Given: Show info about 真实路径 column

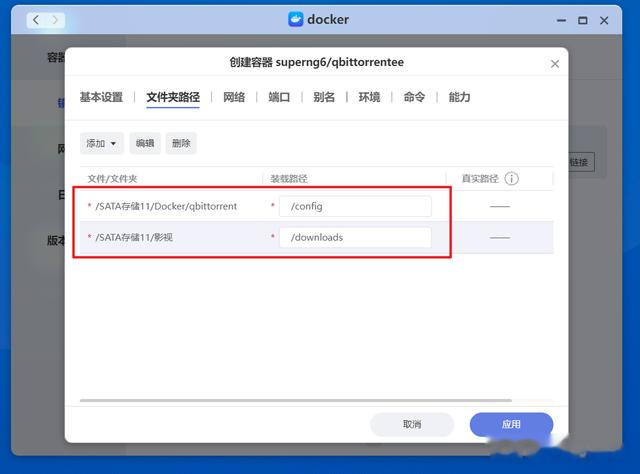Looking at the screenshot, I should point(511,178).
